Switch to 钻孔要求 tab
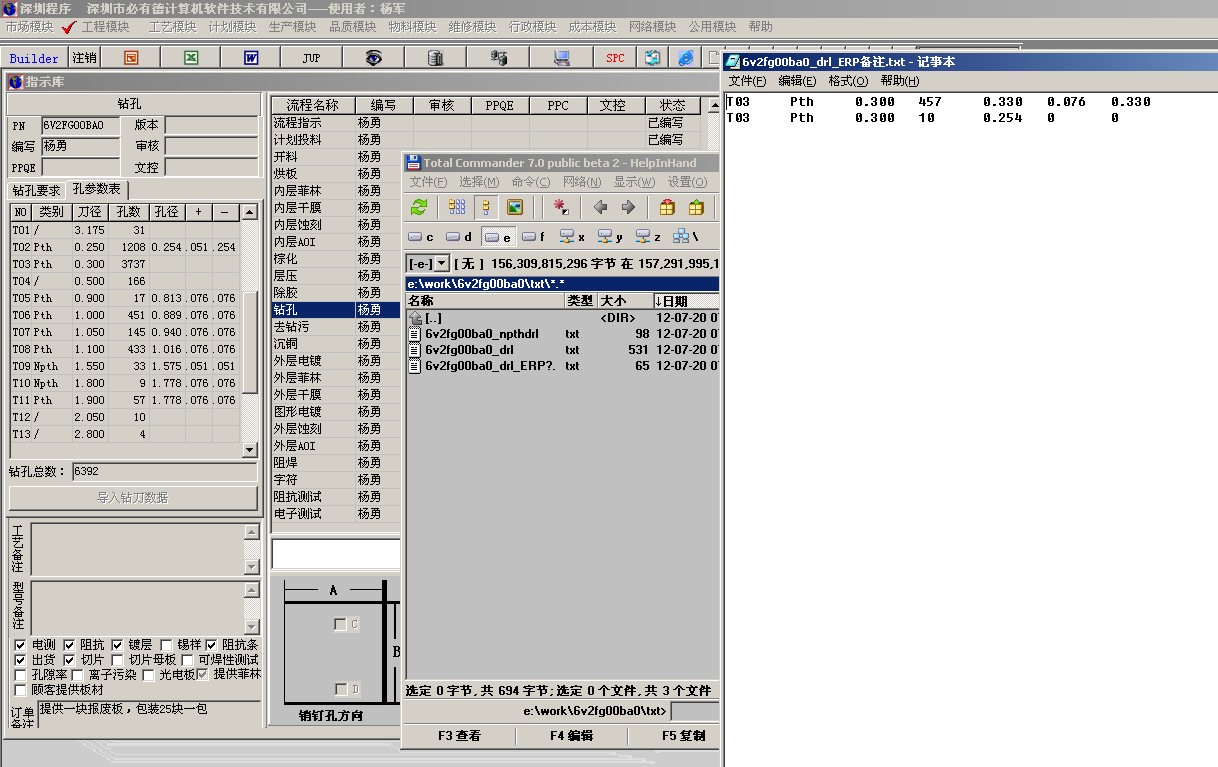This screenshot has height=767, width=1218. tap(37, 190)
